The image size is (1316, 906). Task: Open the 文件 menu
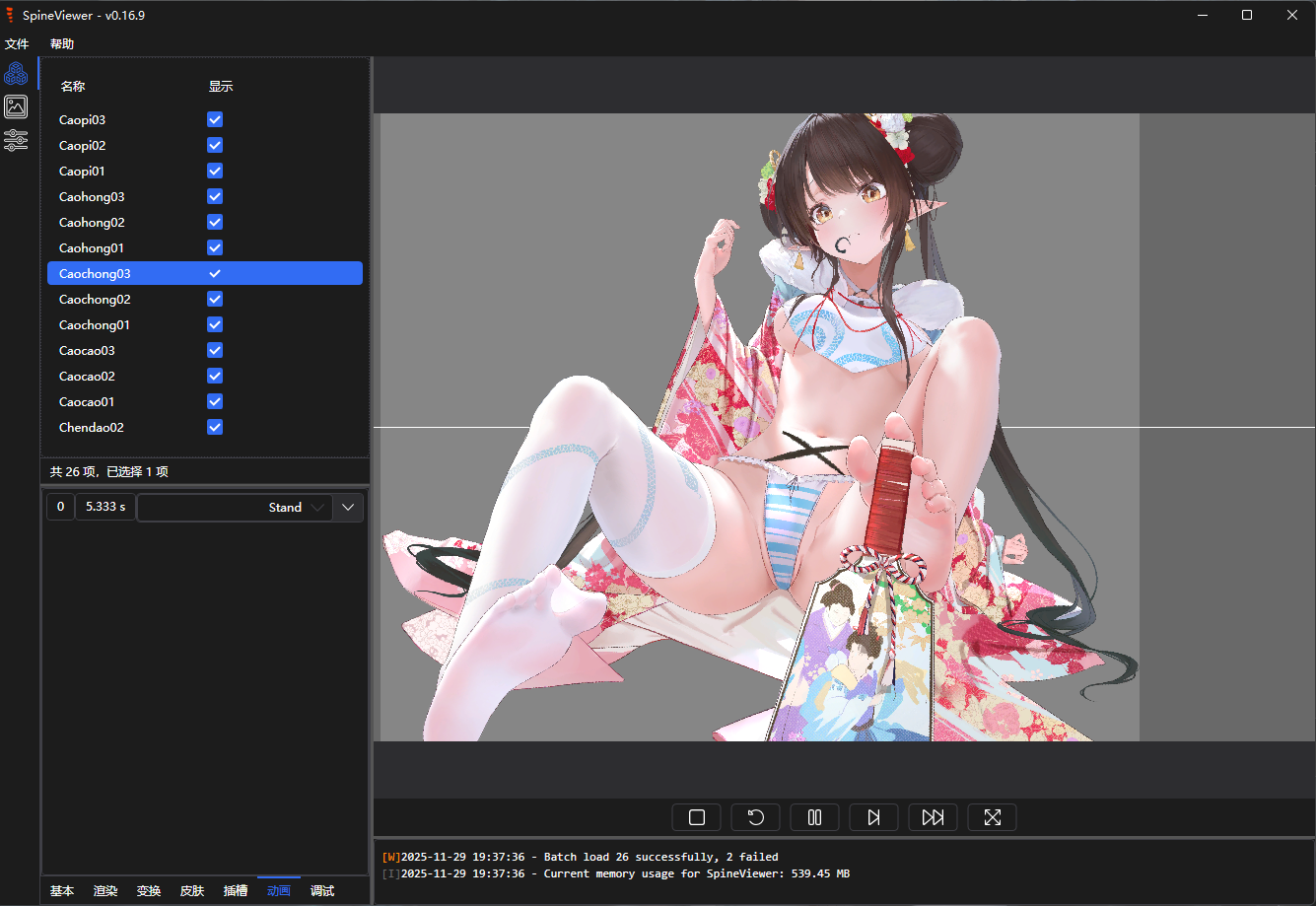[x=17, y=44]
